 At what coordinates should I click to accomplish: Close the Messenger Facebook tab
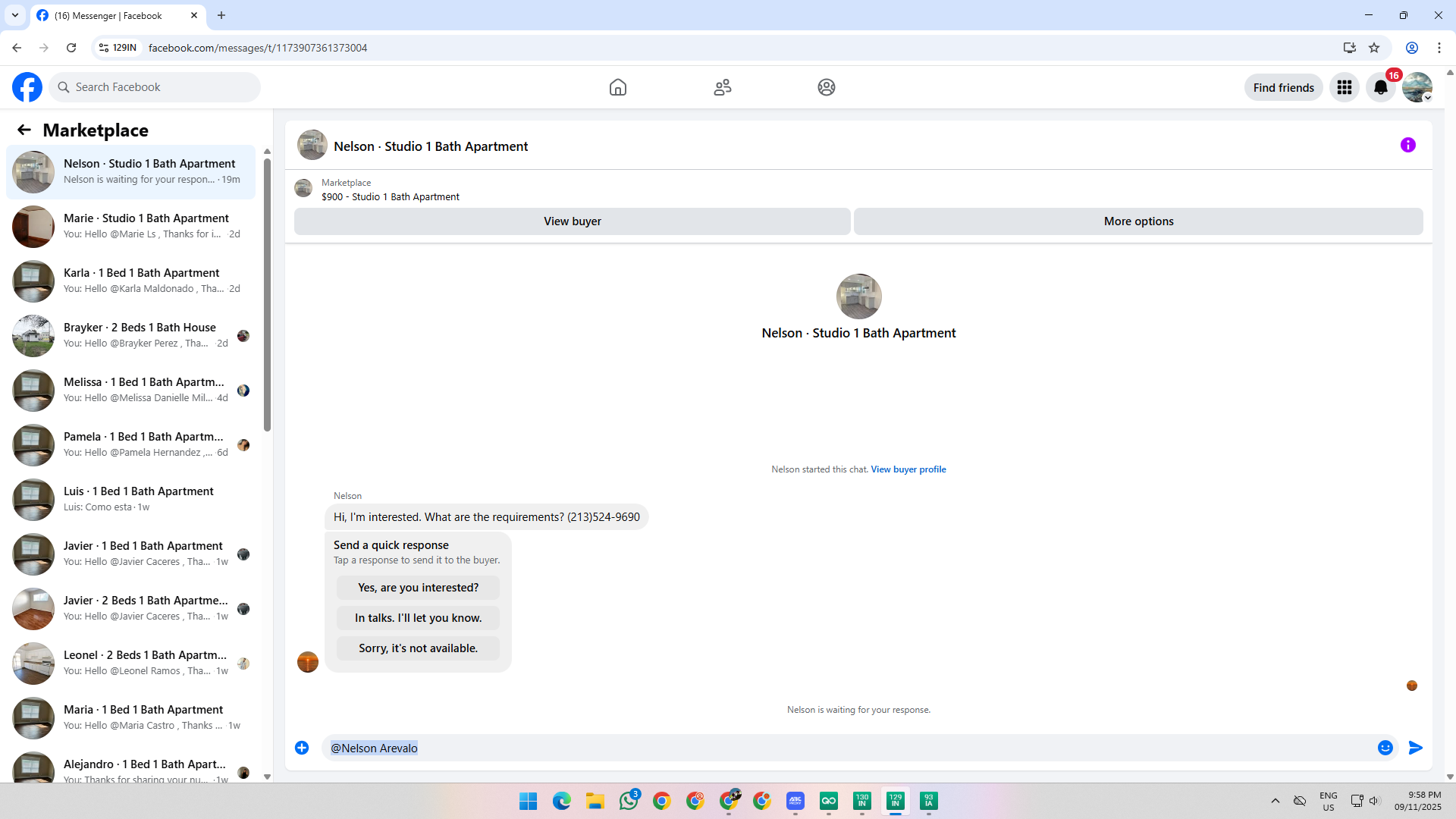point(194,15)
